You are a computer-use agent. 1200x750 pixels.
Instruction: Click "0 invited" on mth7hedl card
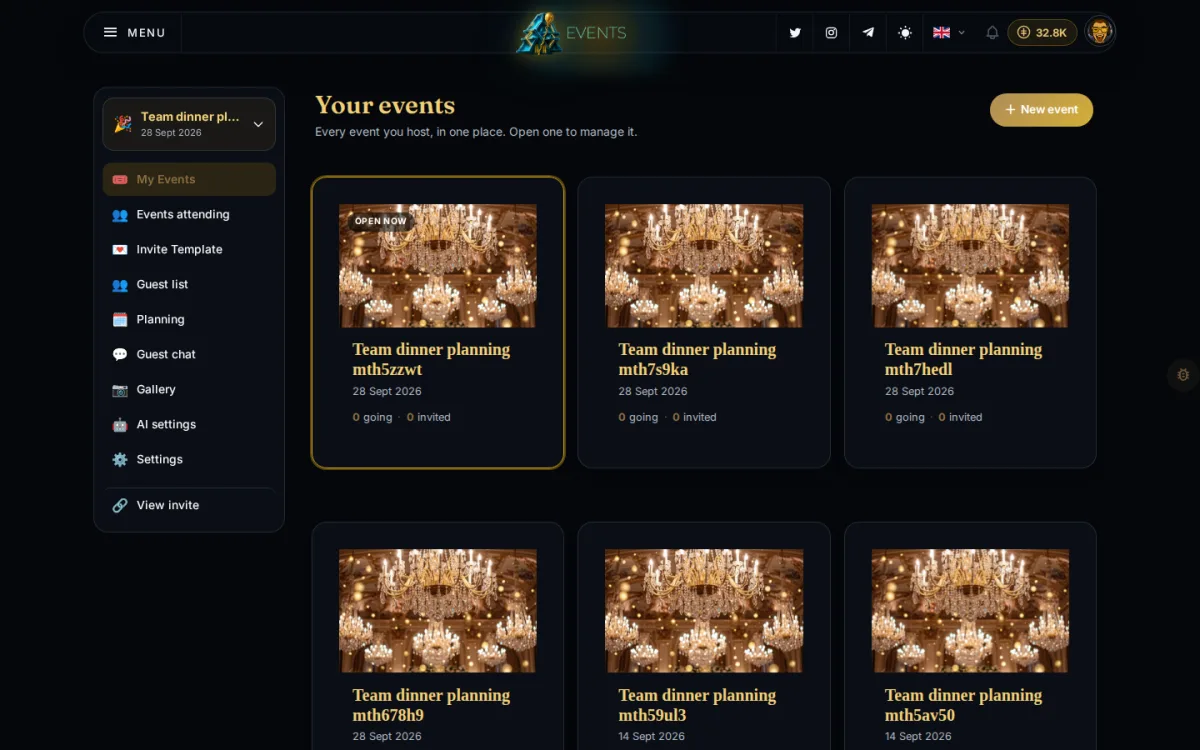pyautogui.click(x=960, y=417)
